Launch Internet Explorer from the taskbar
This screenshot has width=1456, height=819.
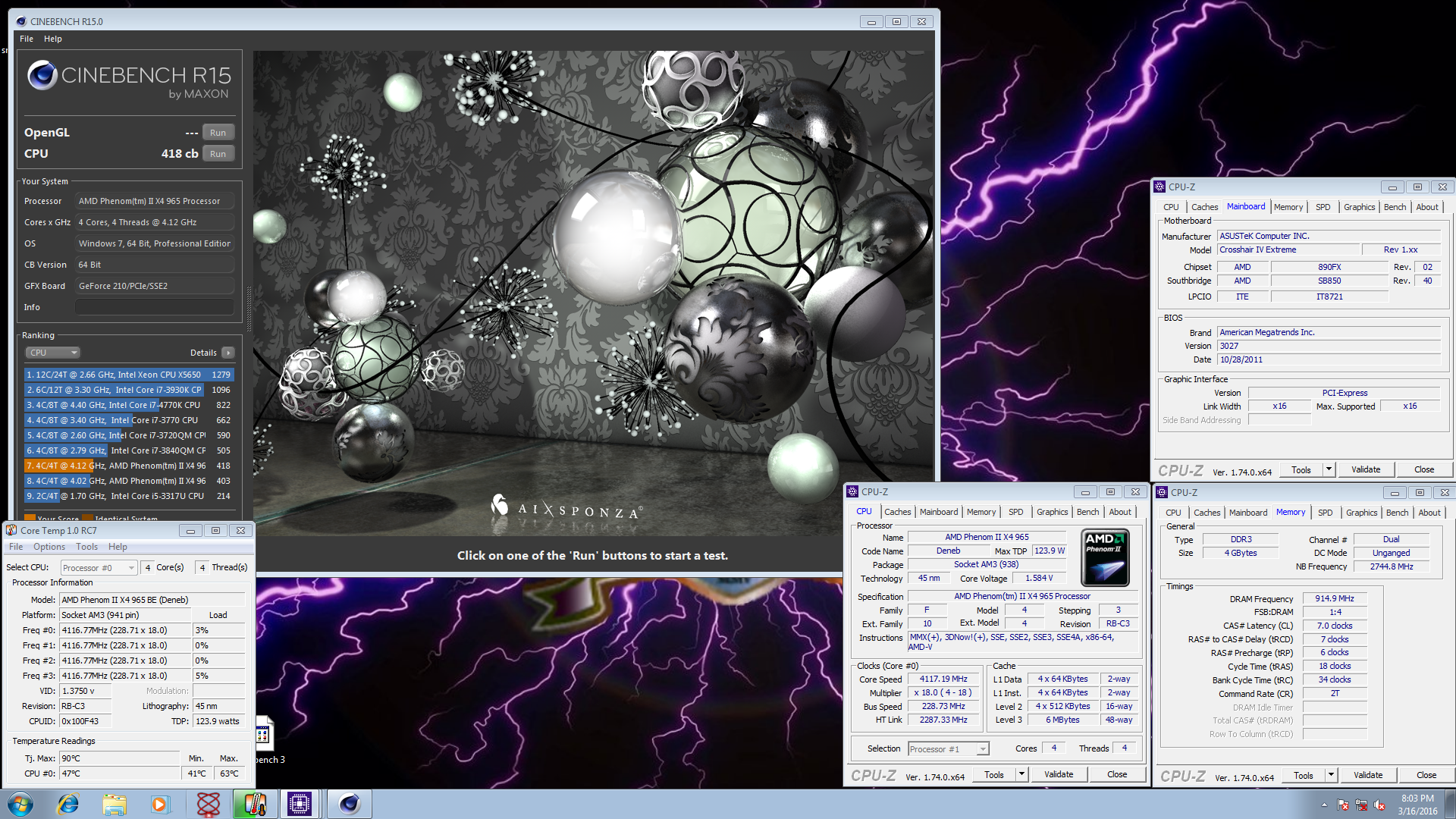[68, 804]
